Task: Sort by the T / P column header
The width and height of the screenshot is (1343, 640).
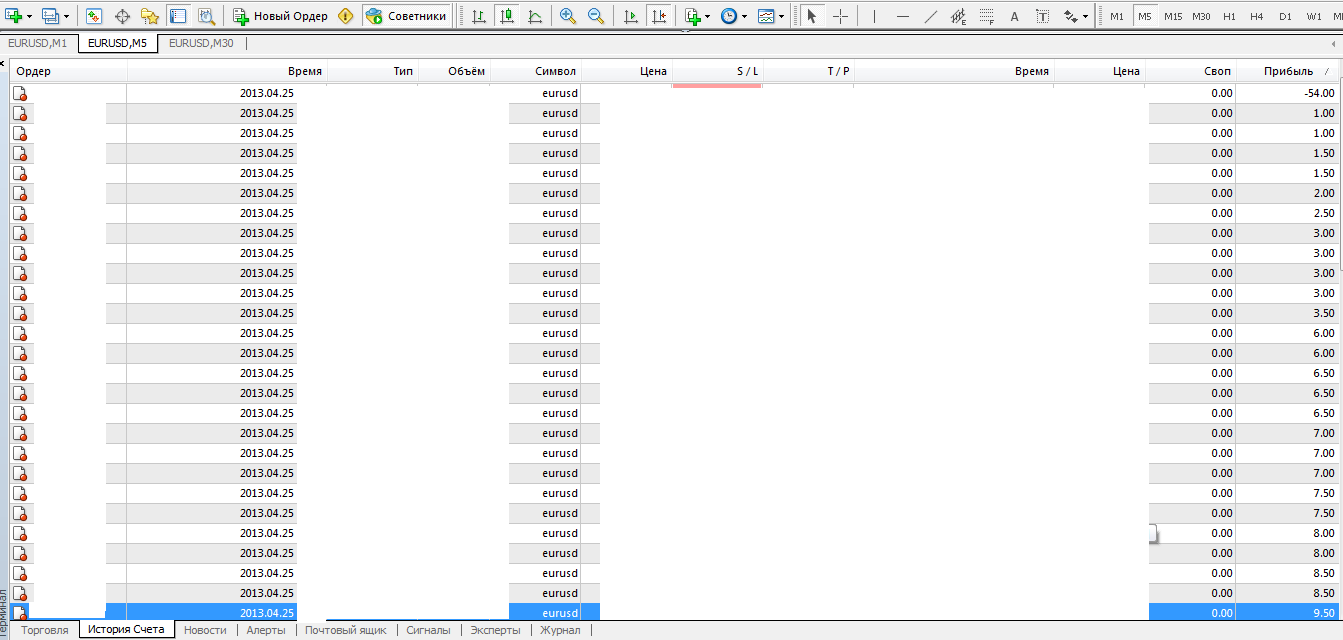Action: coord(808,71)
